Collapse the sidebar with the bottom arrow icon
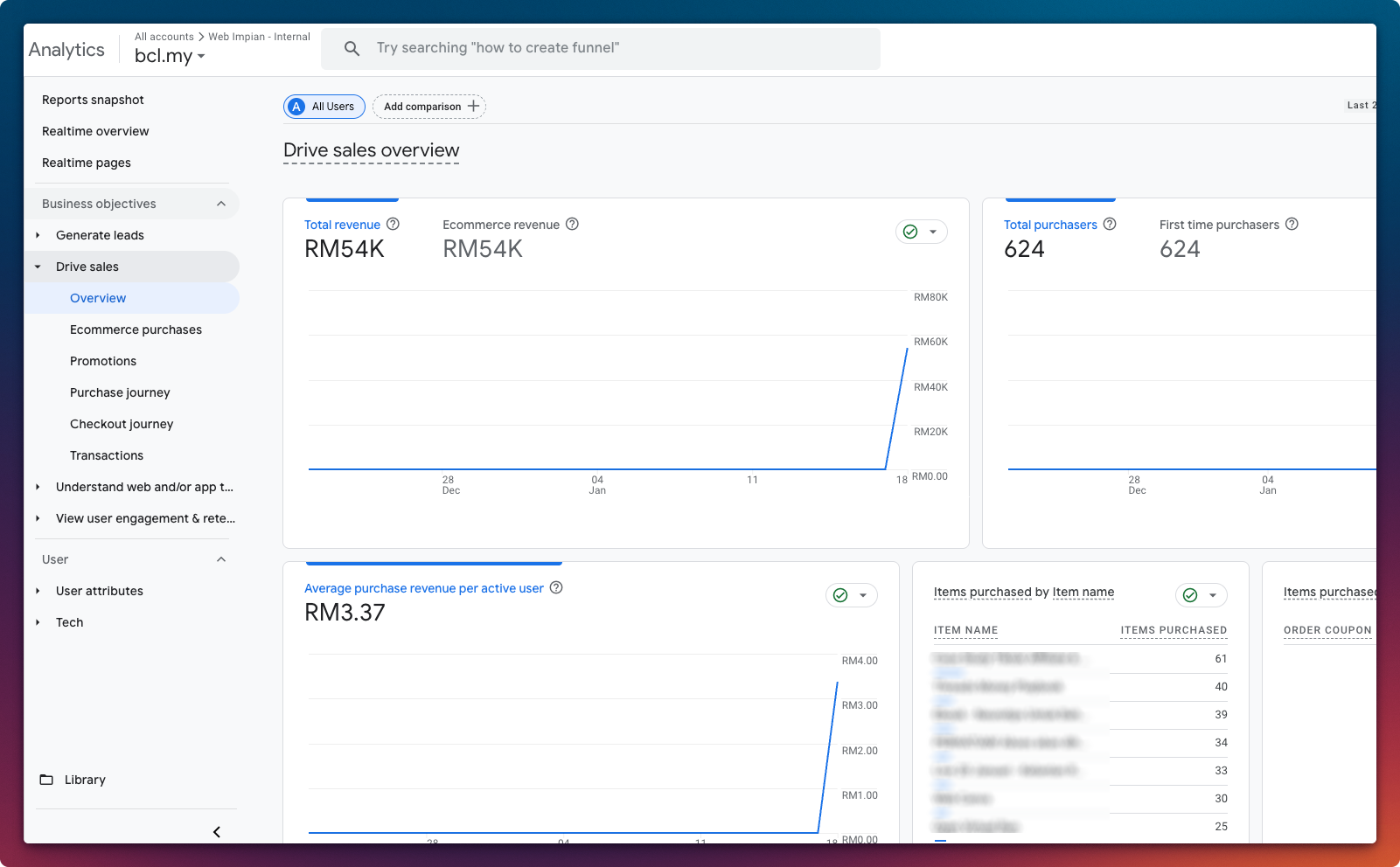This screenshot has height=867, width=1400. [216, 831]
